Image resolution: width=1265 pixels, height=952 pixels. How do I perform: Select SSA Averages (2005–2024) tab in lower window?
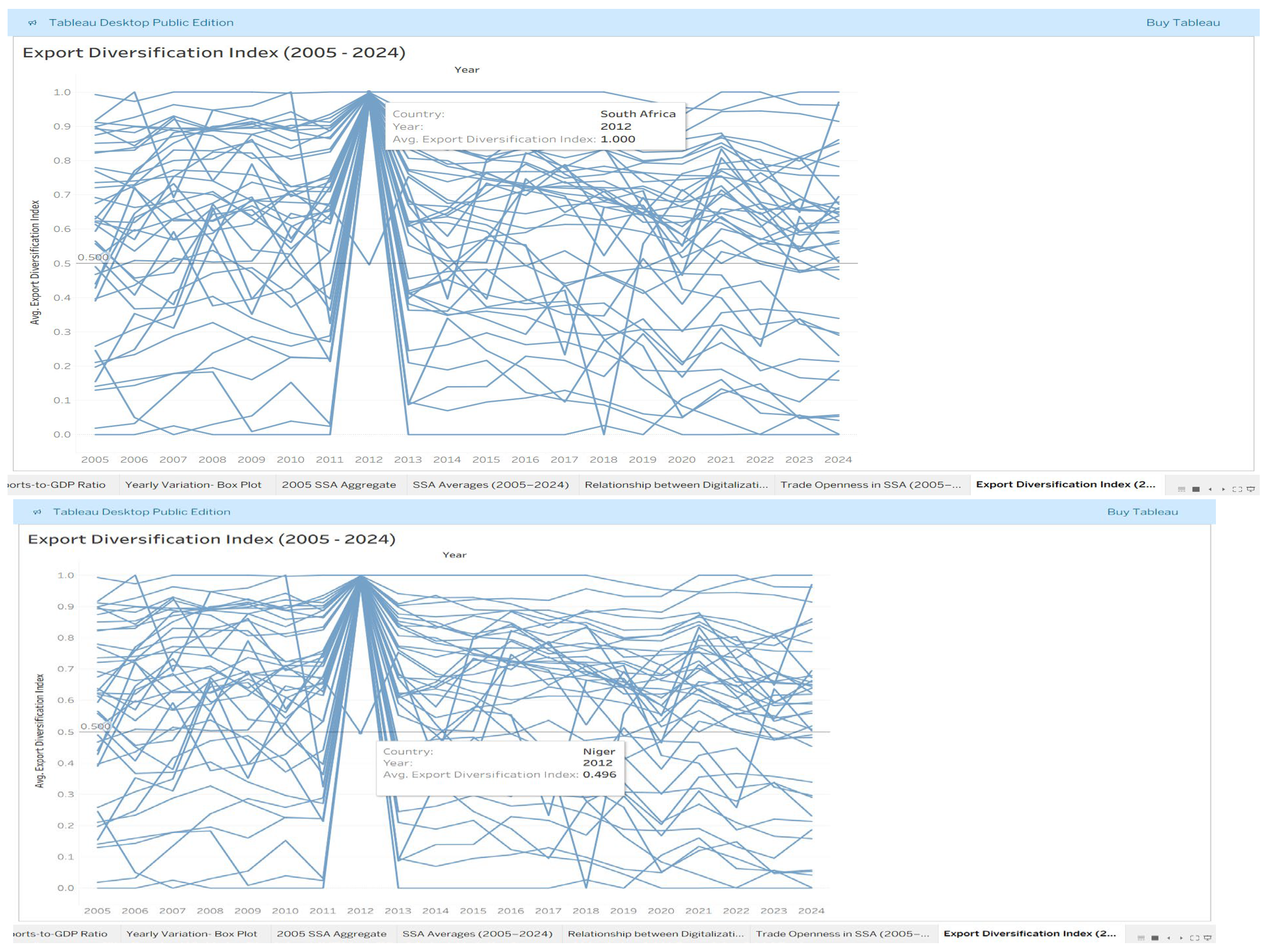coord(477,934)
